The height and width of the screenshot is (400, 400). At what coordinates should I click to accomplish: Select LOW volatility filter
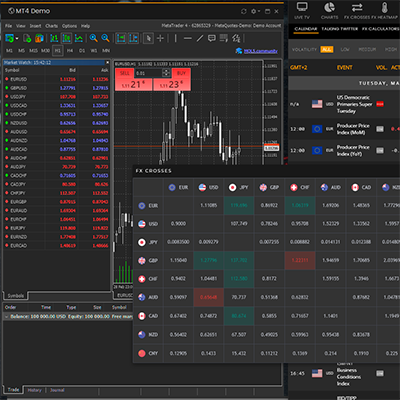(x=345, y=49)
